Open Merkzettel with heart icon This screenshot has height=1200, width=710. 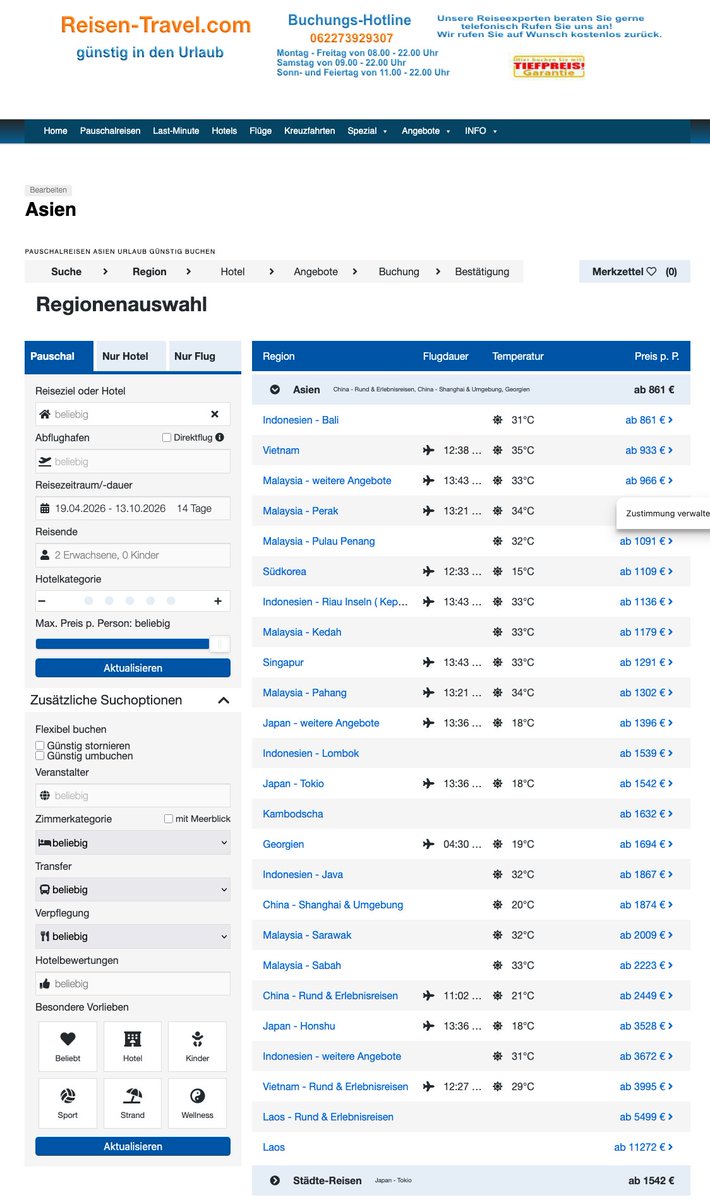(x=634, y=271)
